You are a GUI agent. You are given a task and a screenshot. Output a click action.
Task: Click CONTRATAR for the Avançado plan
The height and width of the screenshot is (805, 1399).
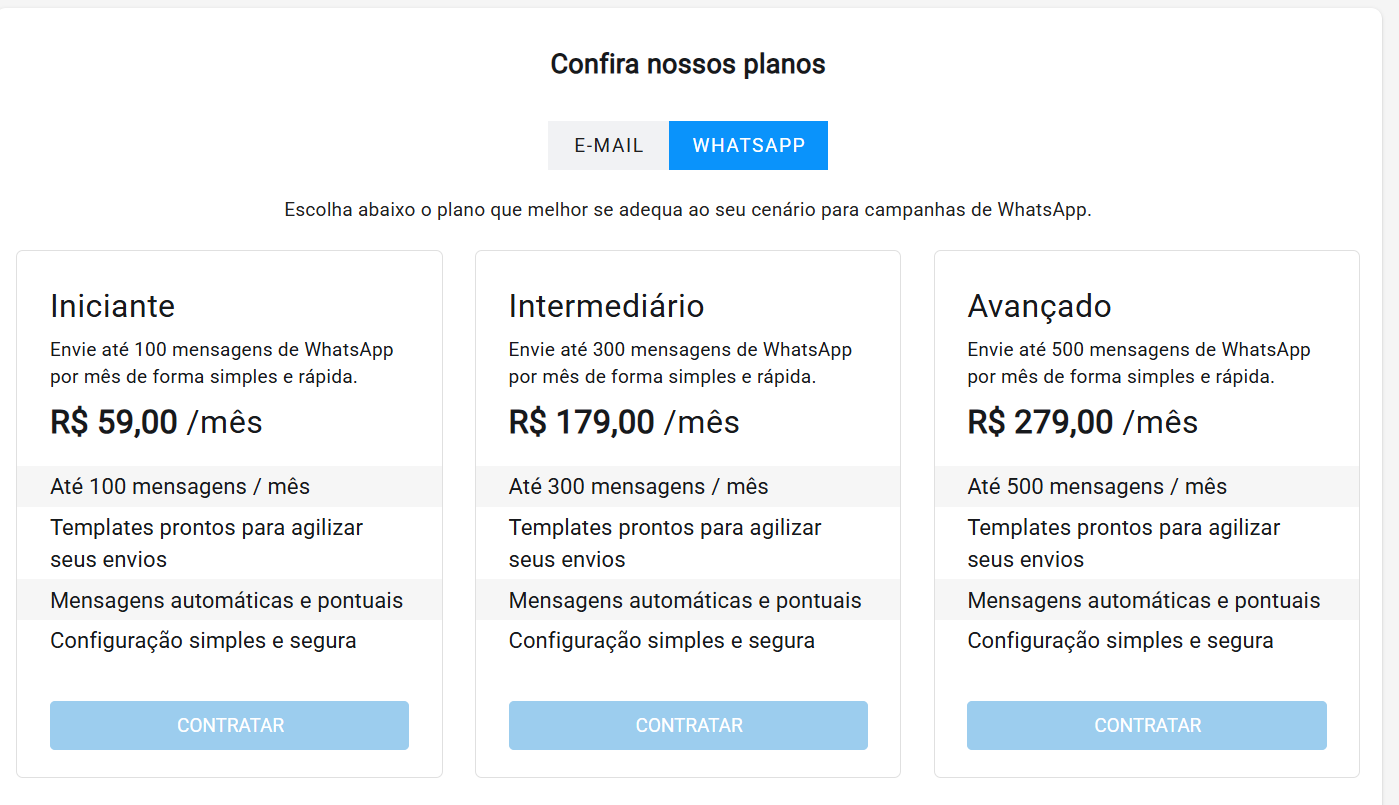1146,726
